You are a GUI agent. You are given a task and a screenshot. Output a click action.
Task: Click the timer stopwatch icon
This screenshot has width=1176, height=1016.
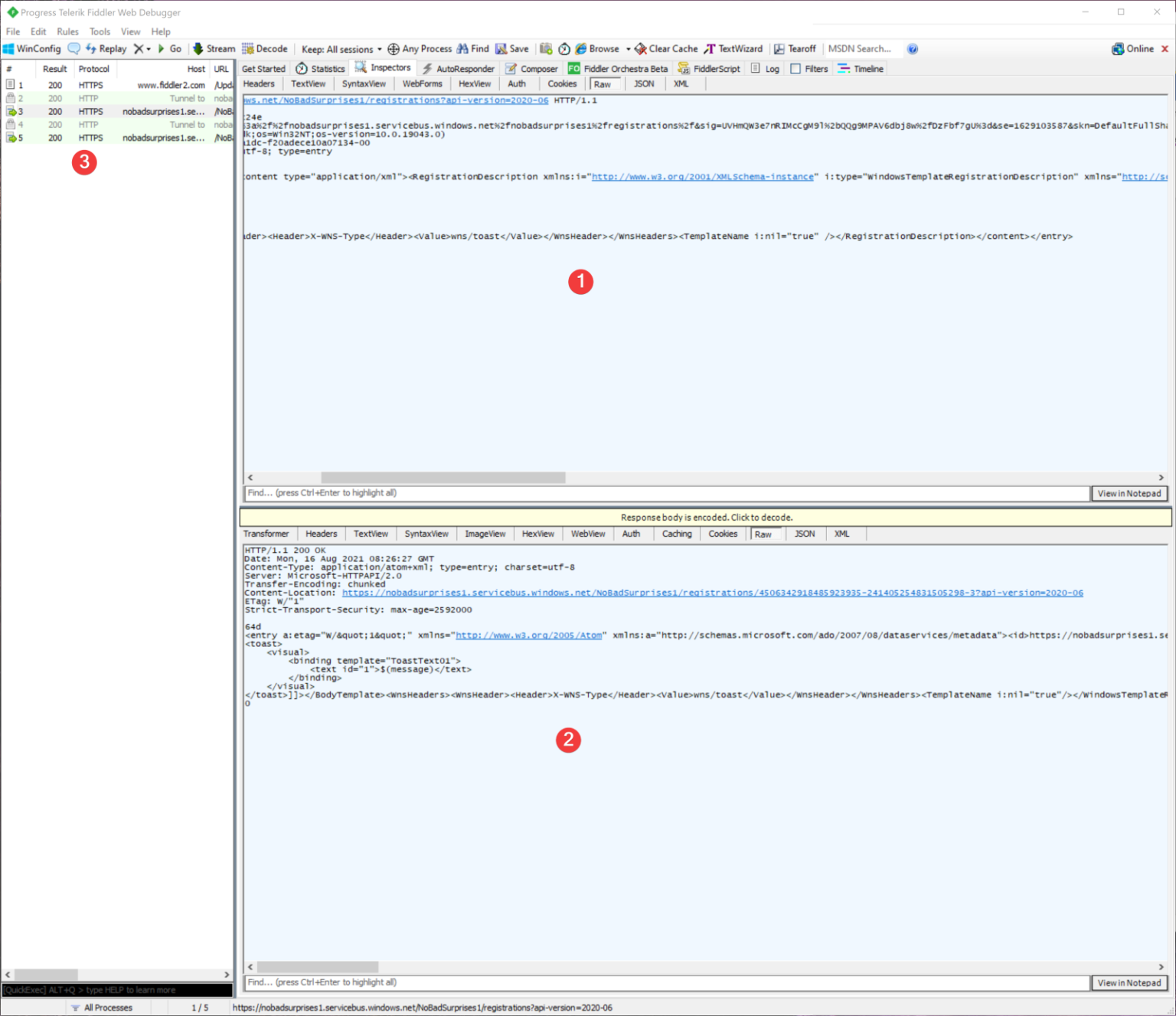pyautogui.click(x=564, y=48)
